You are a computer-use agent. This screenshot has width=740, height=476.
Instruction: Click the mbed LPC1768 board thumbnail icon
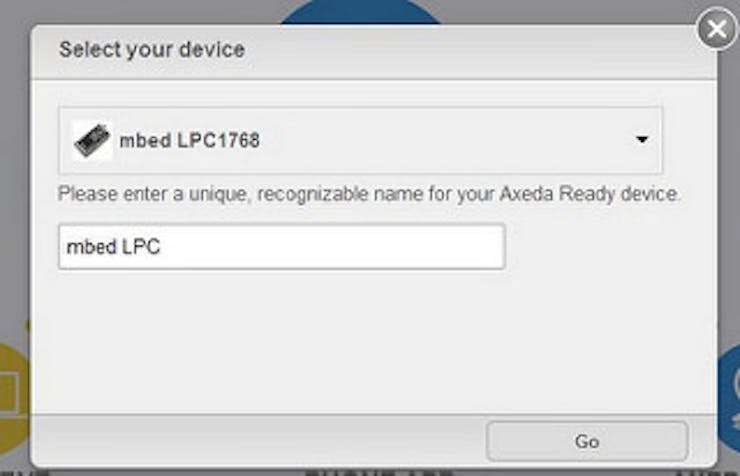point(93,141)
